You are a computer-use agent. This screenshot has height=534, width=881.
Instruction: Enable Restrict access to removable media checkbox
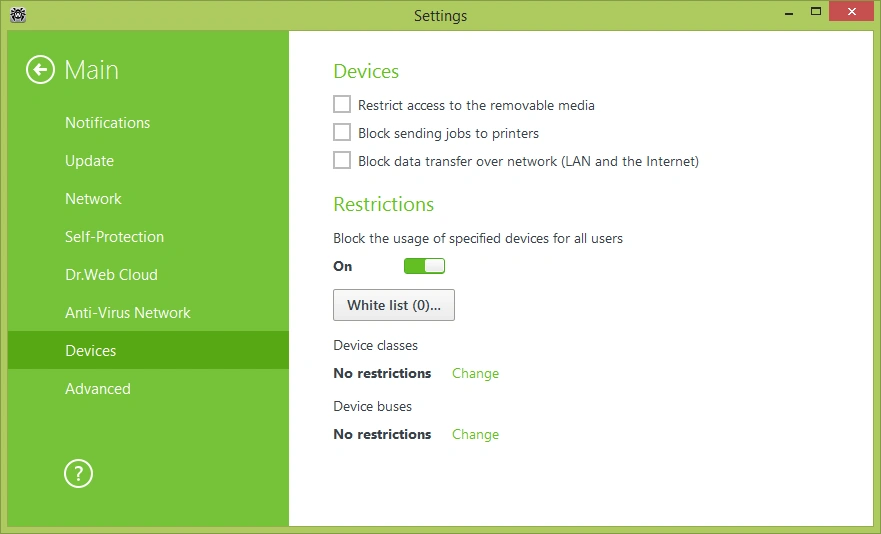coord(342,104)
